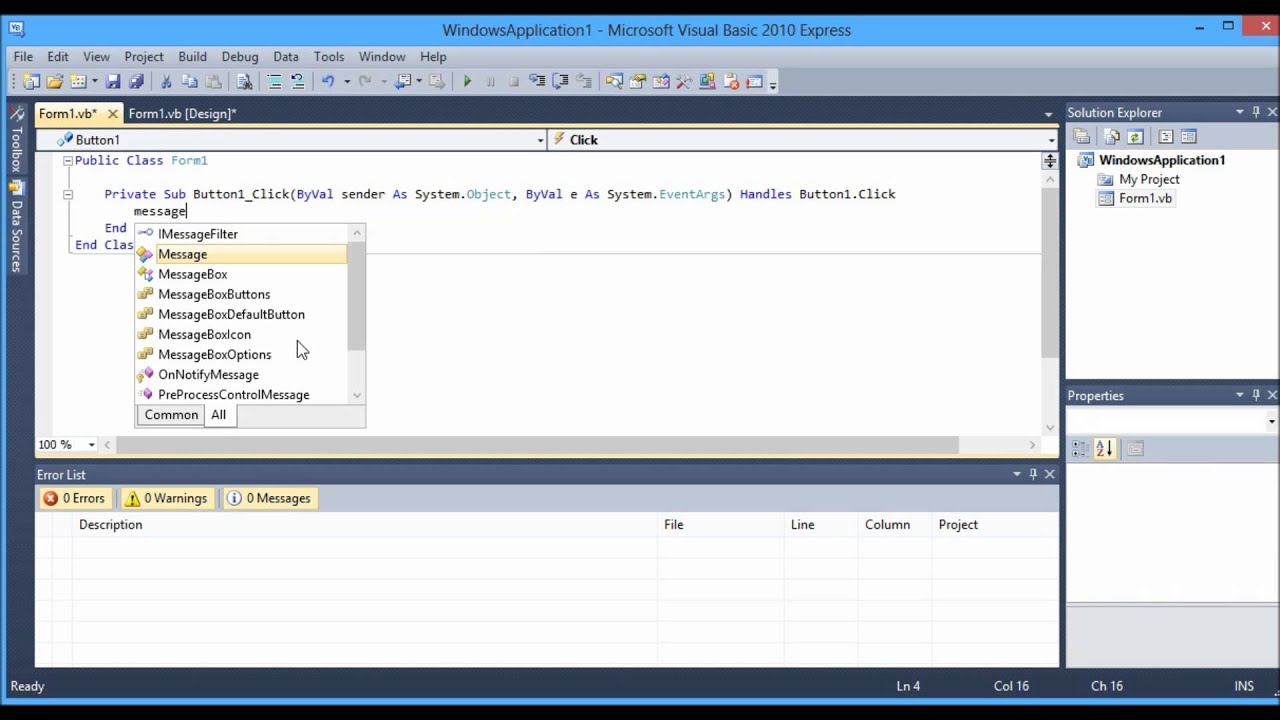
Task: Click the IntelliSense list vertical scrollbar thumb
Action: click(x=356, y=296)
